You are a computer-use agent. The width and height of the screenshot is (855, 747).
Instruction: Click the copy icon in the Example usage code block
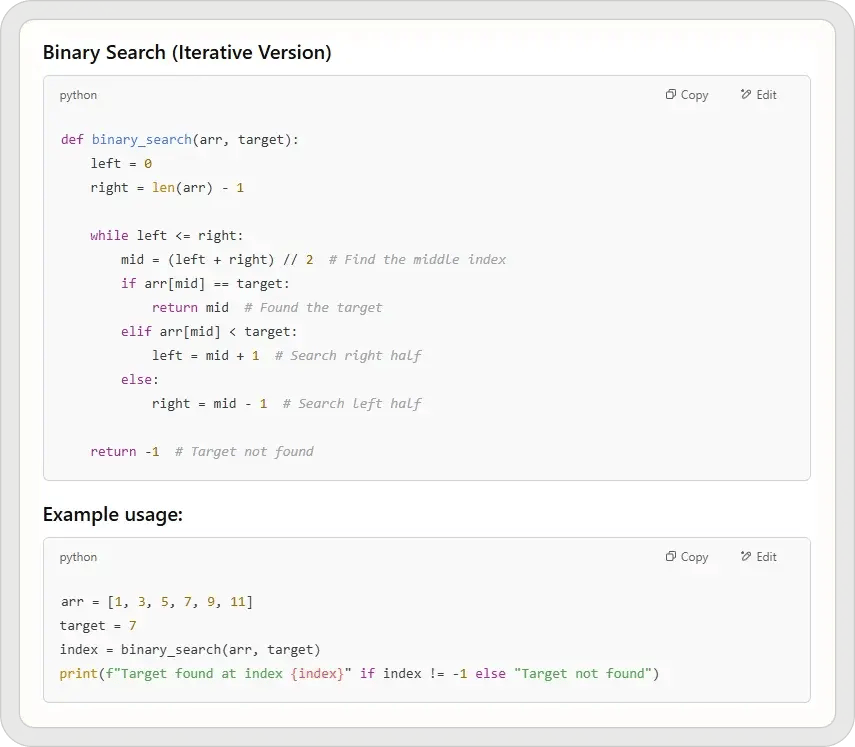tap(671, 556)
